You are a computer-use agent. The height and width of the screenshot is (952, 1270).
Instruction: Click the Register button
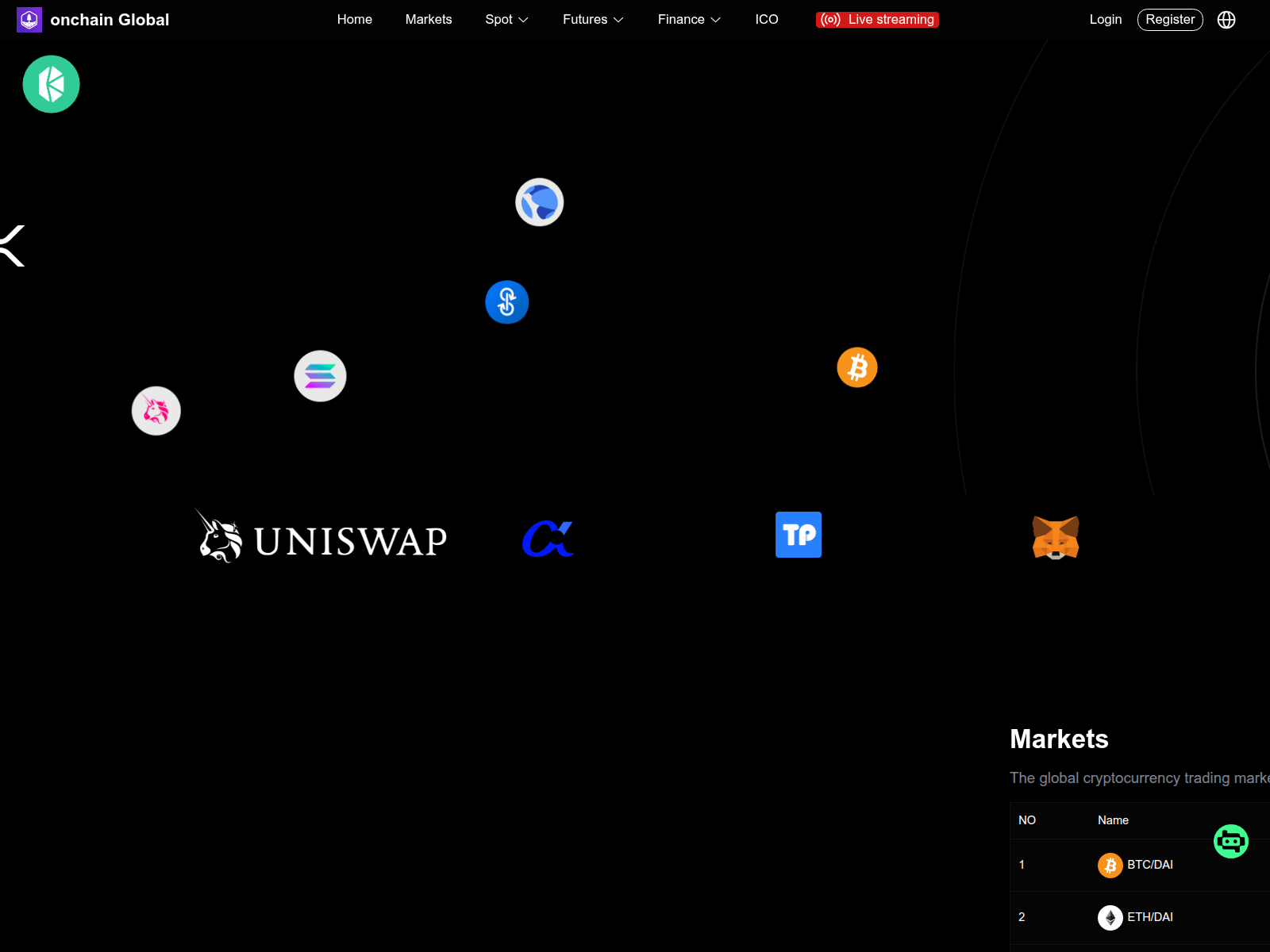(x=1170, y=20)
